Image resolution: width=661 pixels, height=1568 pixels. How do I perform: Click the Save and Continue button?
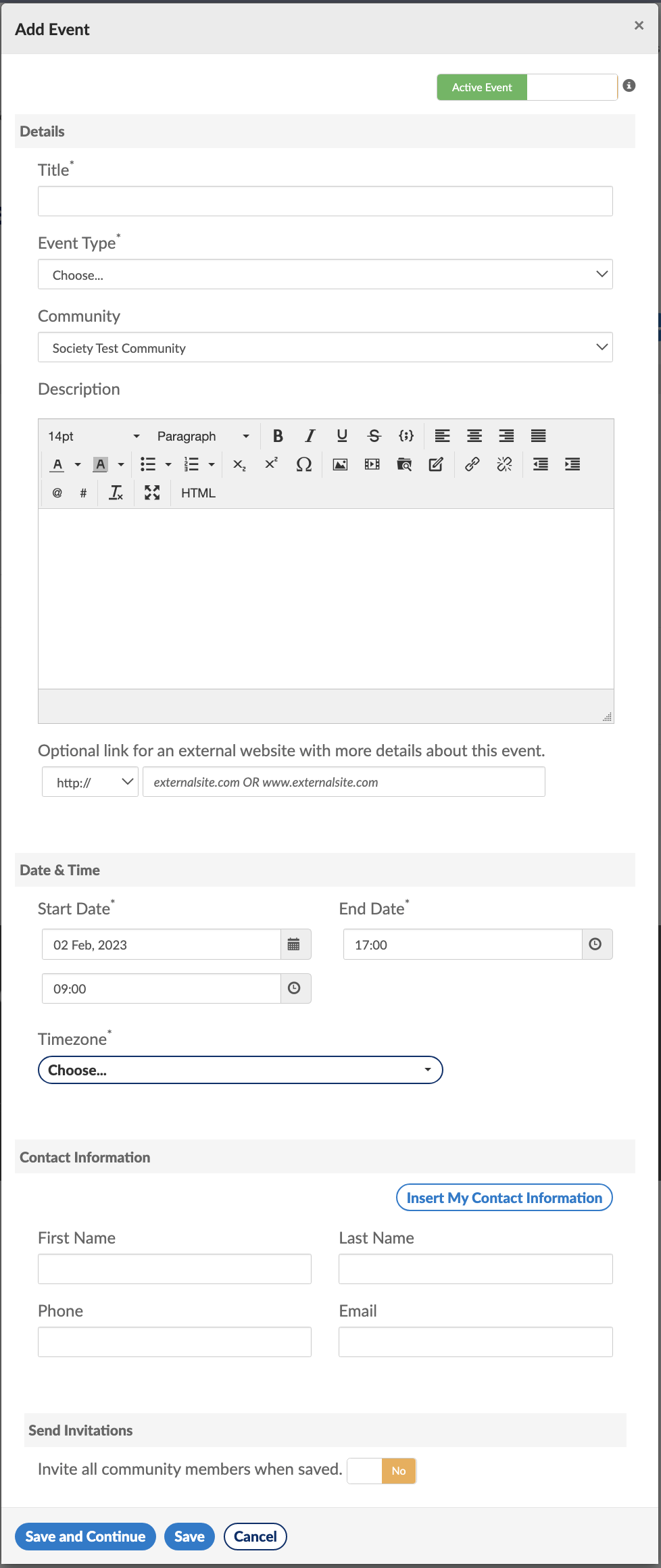coord(85,1536)
